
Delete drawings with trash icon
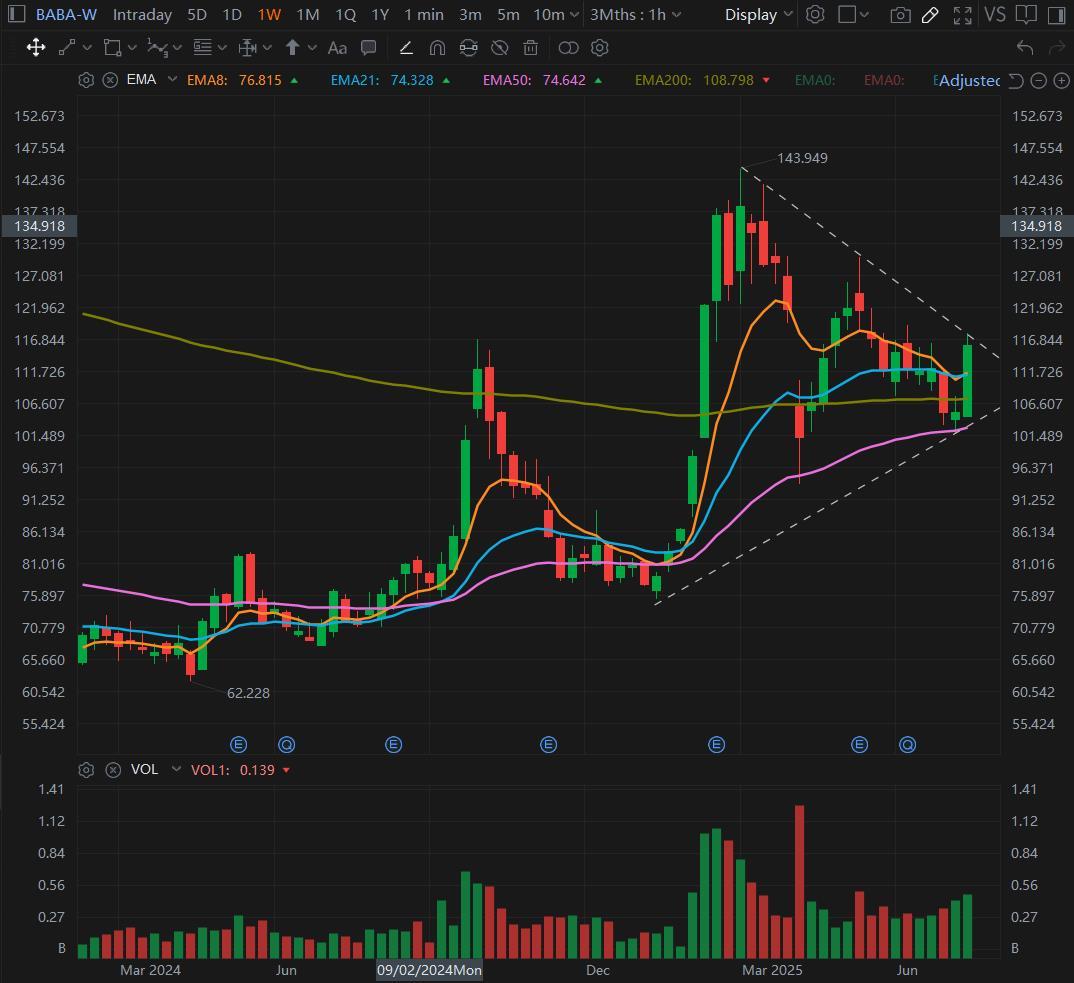tap(530, 47)
